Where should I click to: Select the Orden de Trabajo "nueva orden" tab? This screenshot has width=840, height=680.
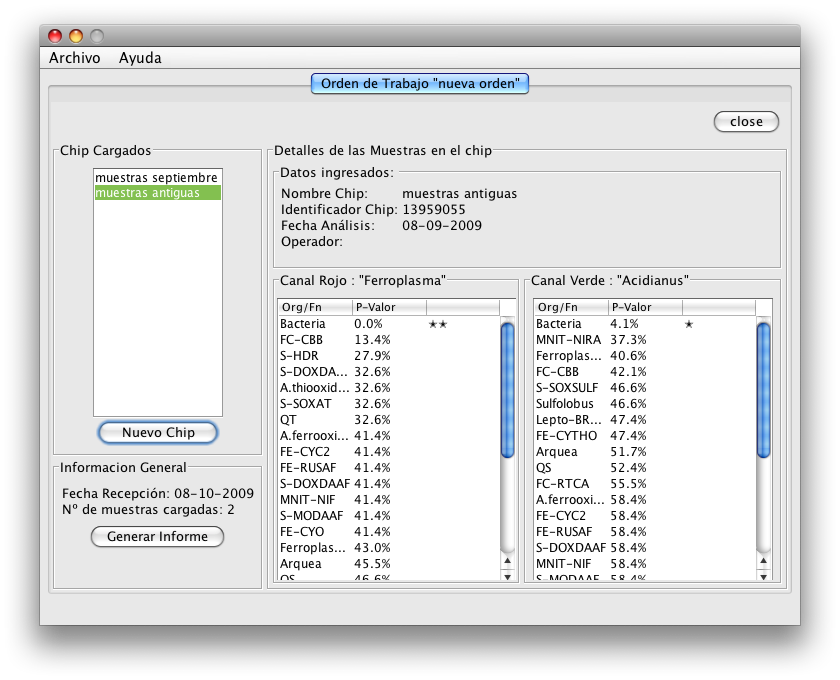pos(419,84)
